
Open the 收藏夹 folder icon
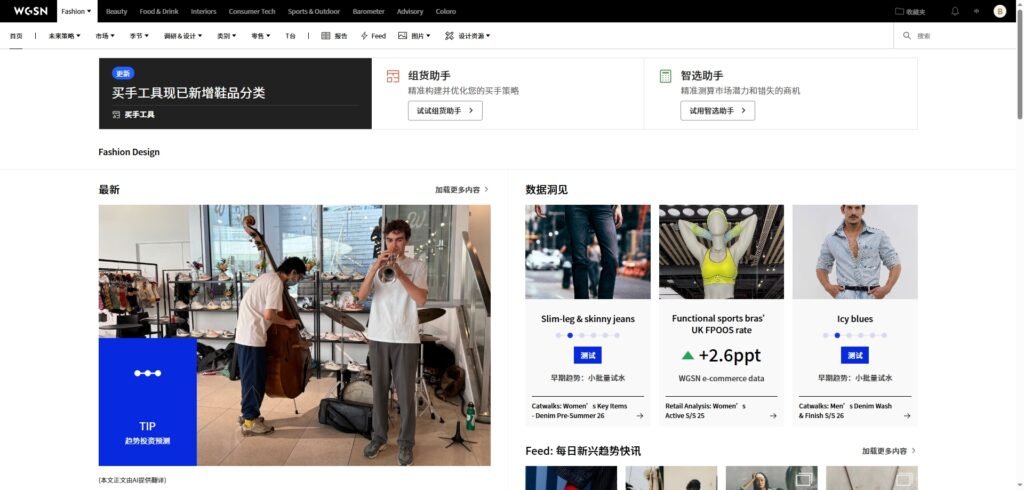click(x=899, y=11)
